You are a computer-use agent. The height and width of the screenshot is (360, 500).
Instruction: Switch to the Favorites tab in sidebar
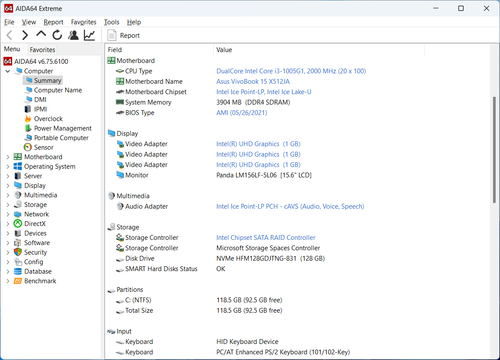[42, 50]
